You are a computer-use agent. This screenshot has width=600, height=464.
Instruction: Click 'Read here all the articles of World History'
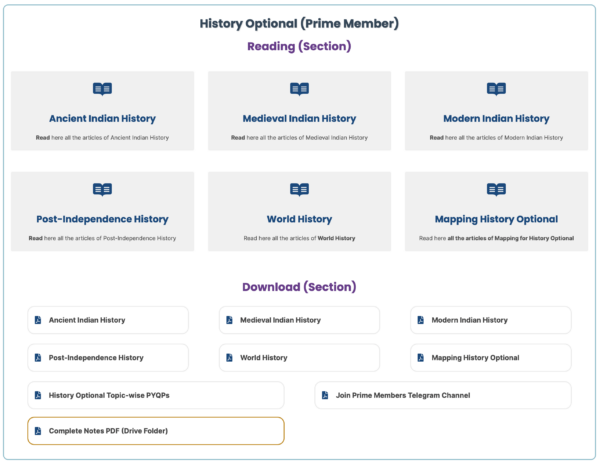[299, 238]
